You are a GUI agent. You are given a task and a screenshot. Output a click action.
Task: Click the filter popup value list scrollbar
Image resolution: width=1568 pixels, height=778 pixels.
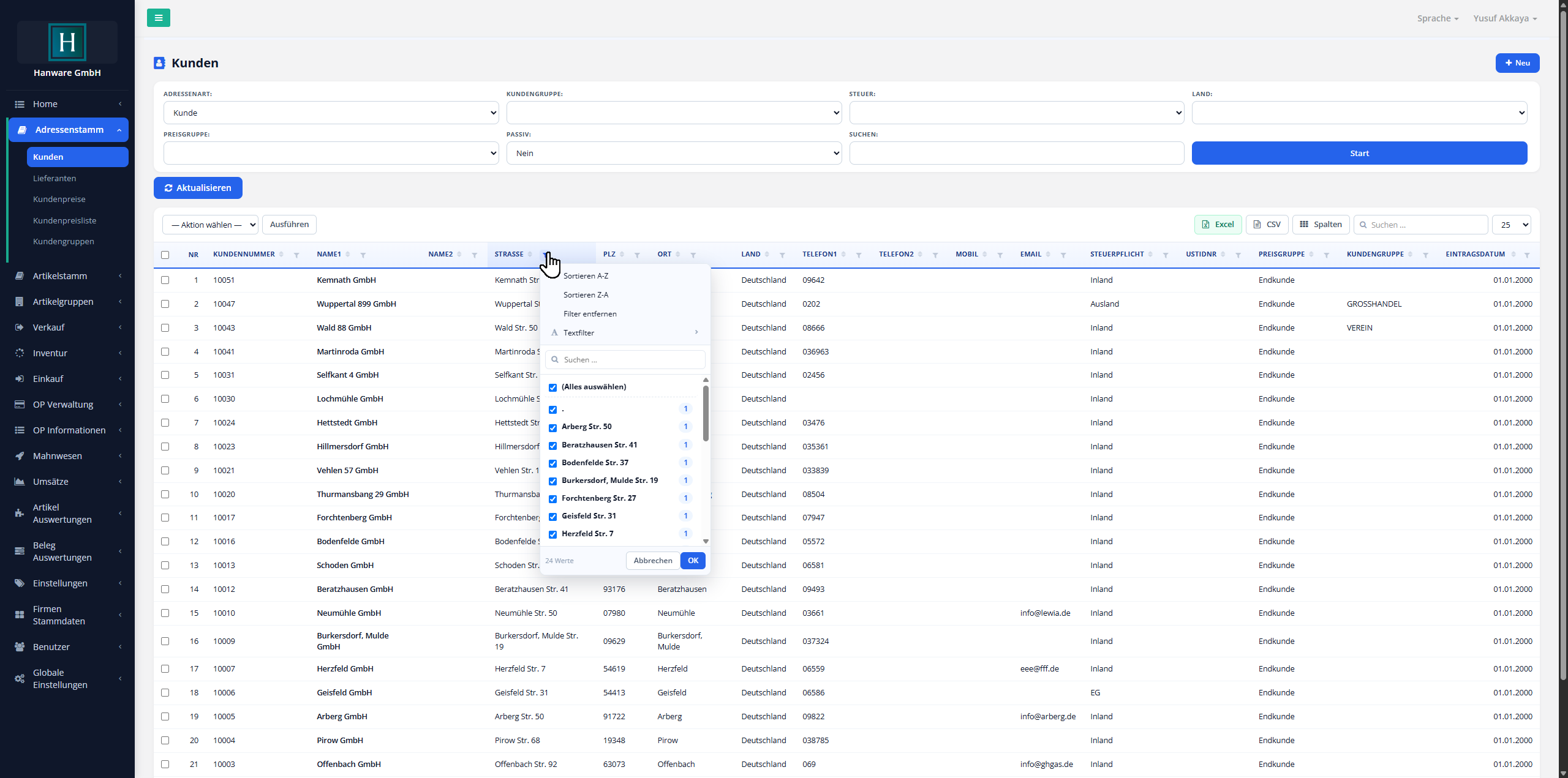(x=706, y=413)
